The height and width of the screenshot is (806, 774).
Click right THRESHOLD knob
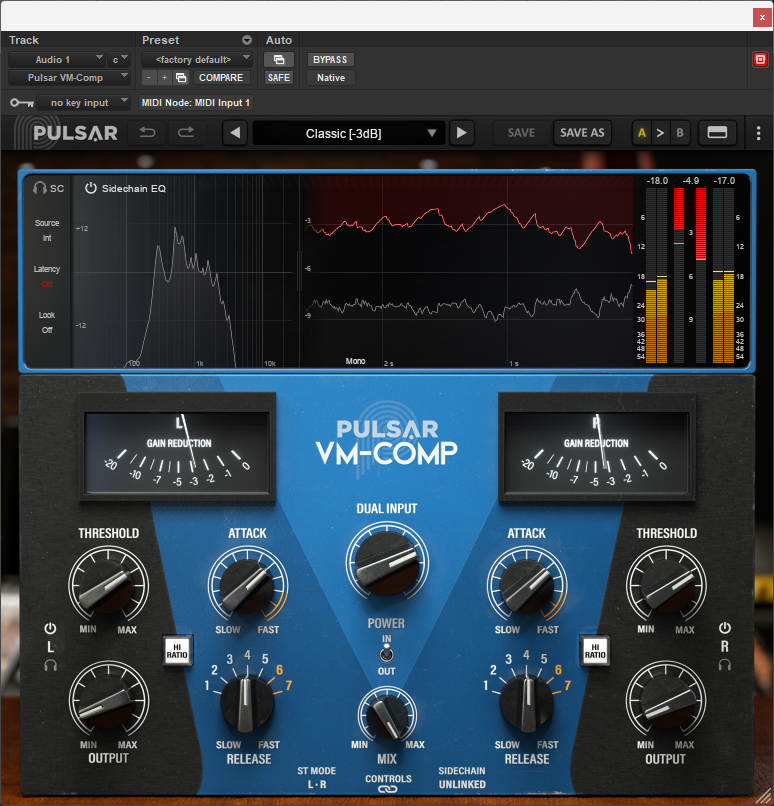point(666,585)
